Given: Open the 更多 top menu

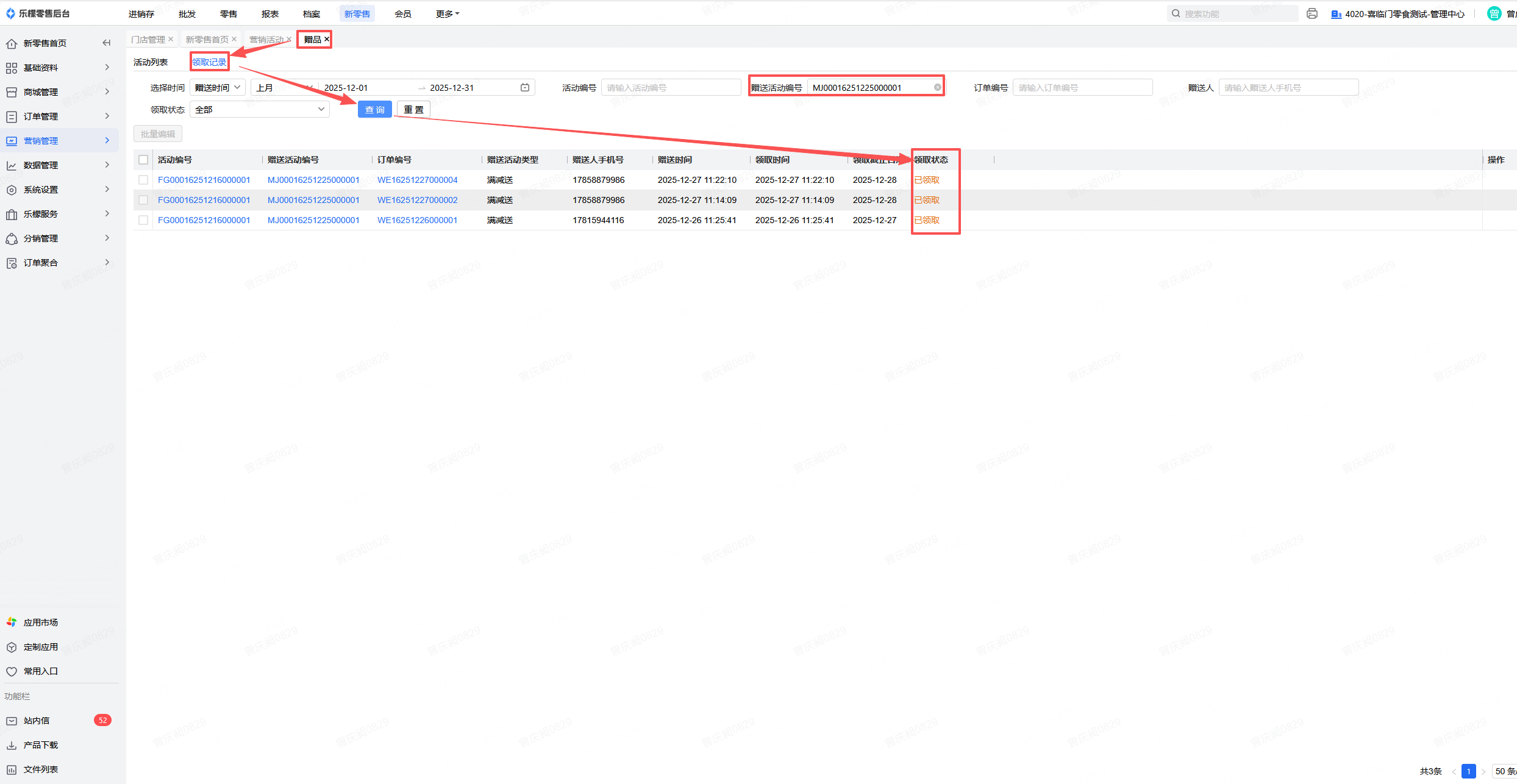Looking at the screenshot, I should point(447,13).
